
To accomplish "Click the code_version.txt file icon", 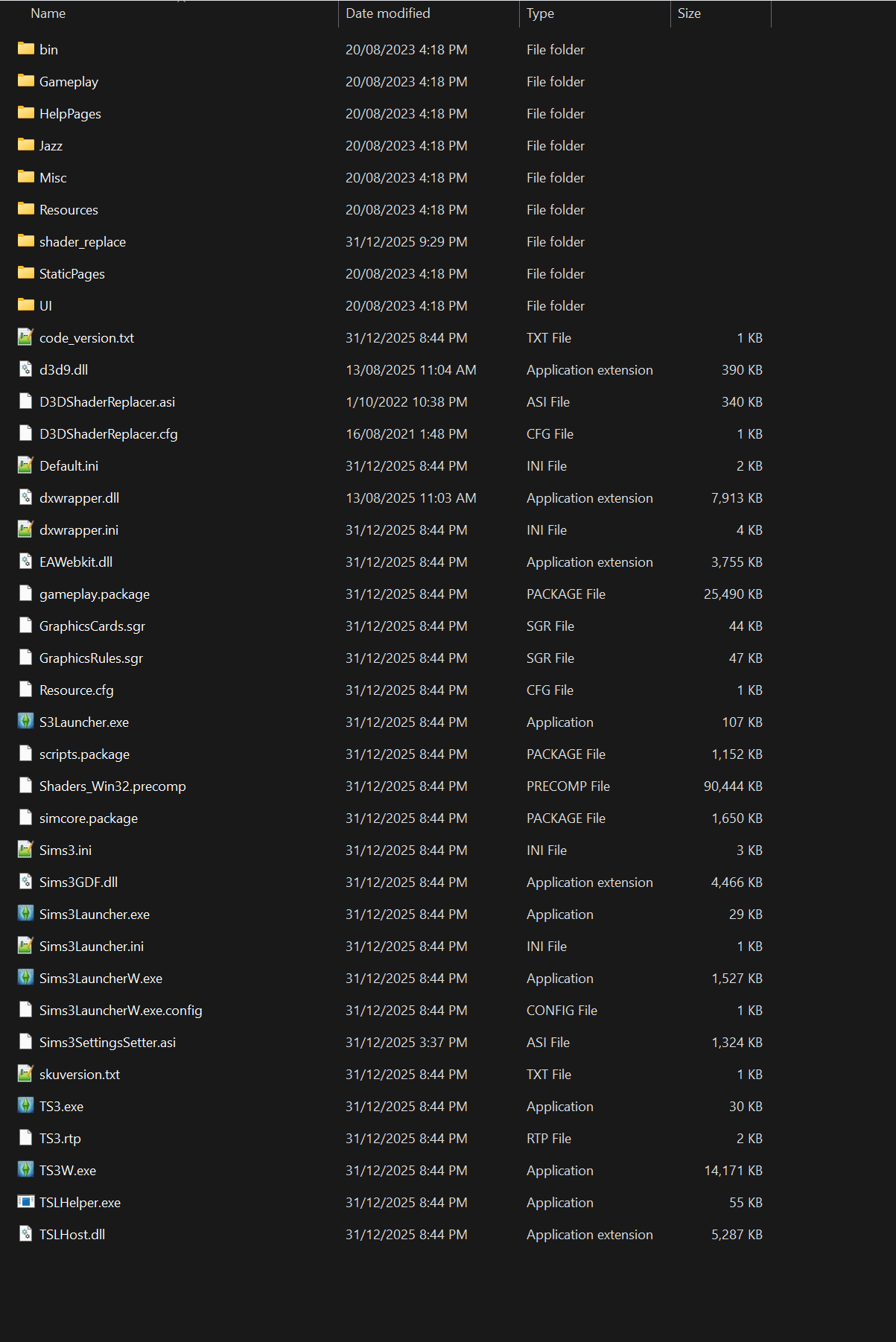I will click(x=26, y=337).
